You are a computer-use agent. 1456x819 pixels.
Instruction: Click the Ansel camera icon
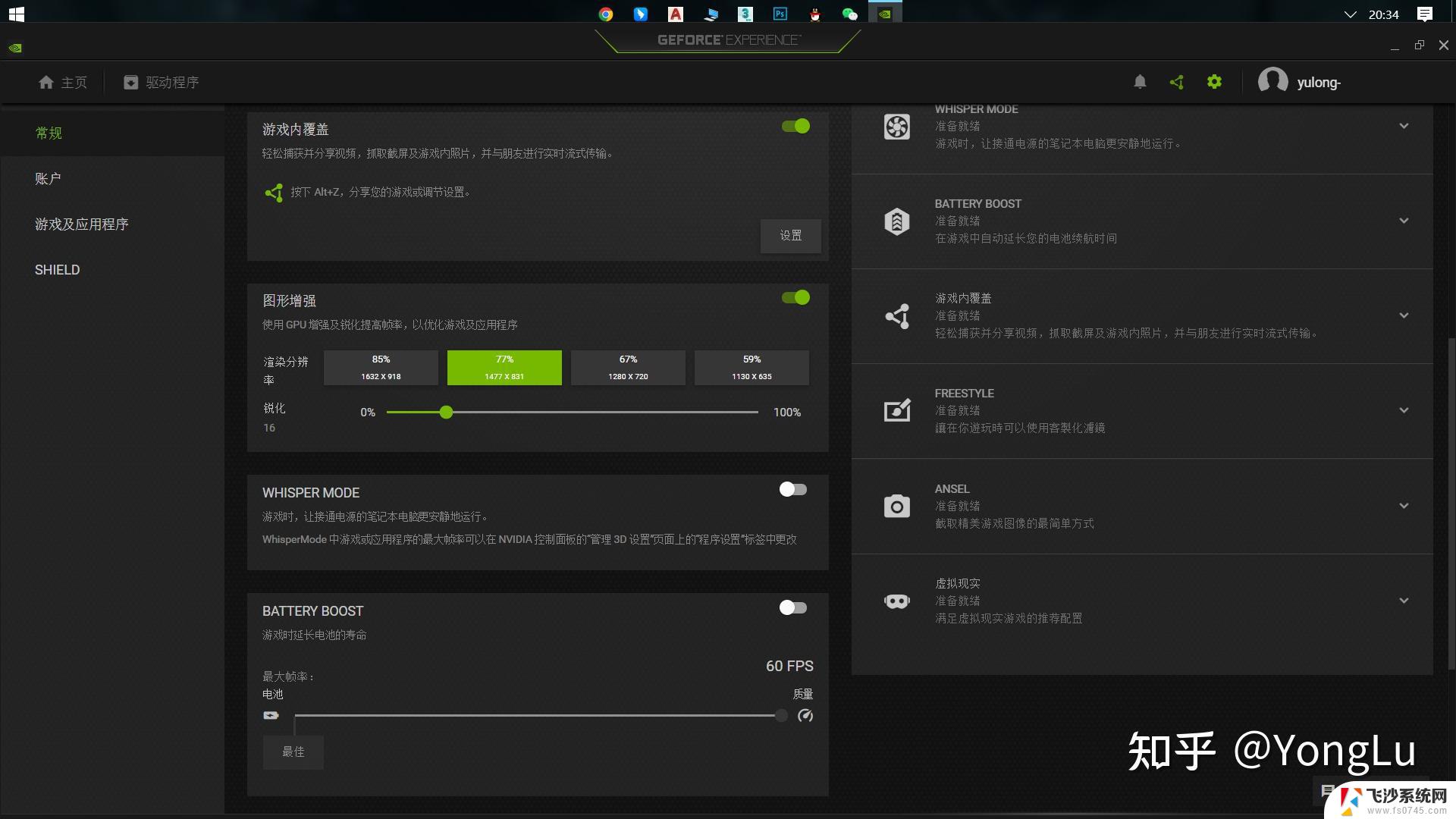point(897,506)
